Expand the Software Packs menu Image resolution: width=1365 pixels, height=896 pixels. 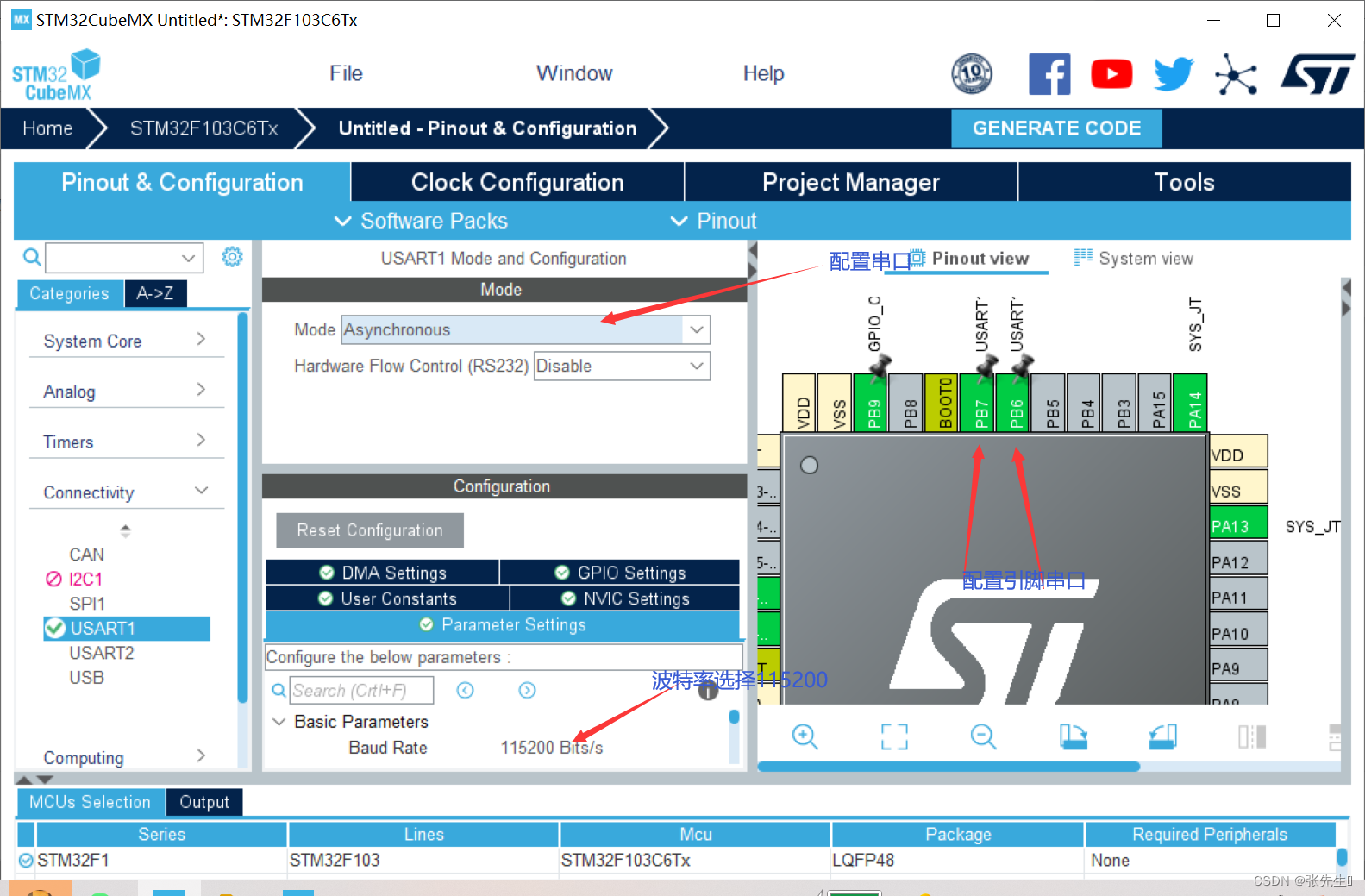coord(421,221)
